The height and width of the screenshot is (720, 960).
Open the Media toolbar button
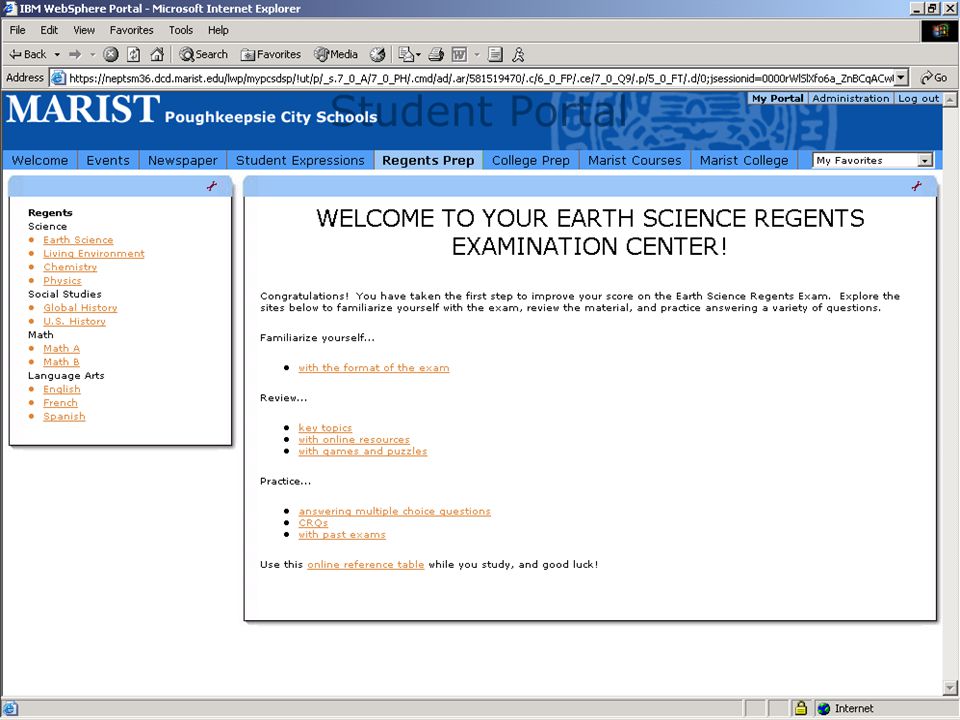pyautogui.click(x=336, y=54)
